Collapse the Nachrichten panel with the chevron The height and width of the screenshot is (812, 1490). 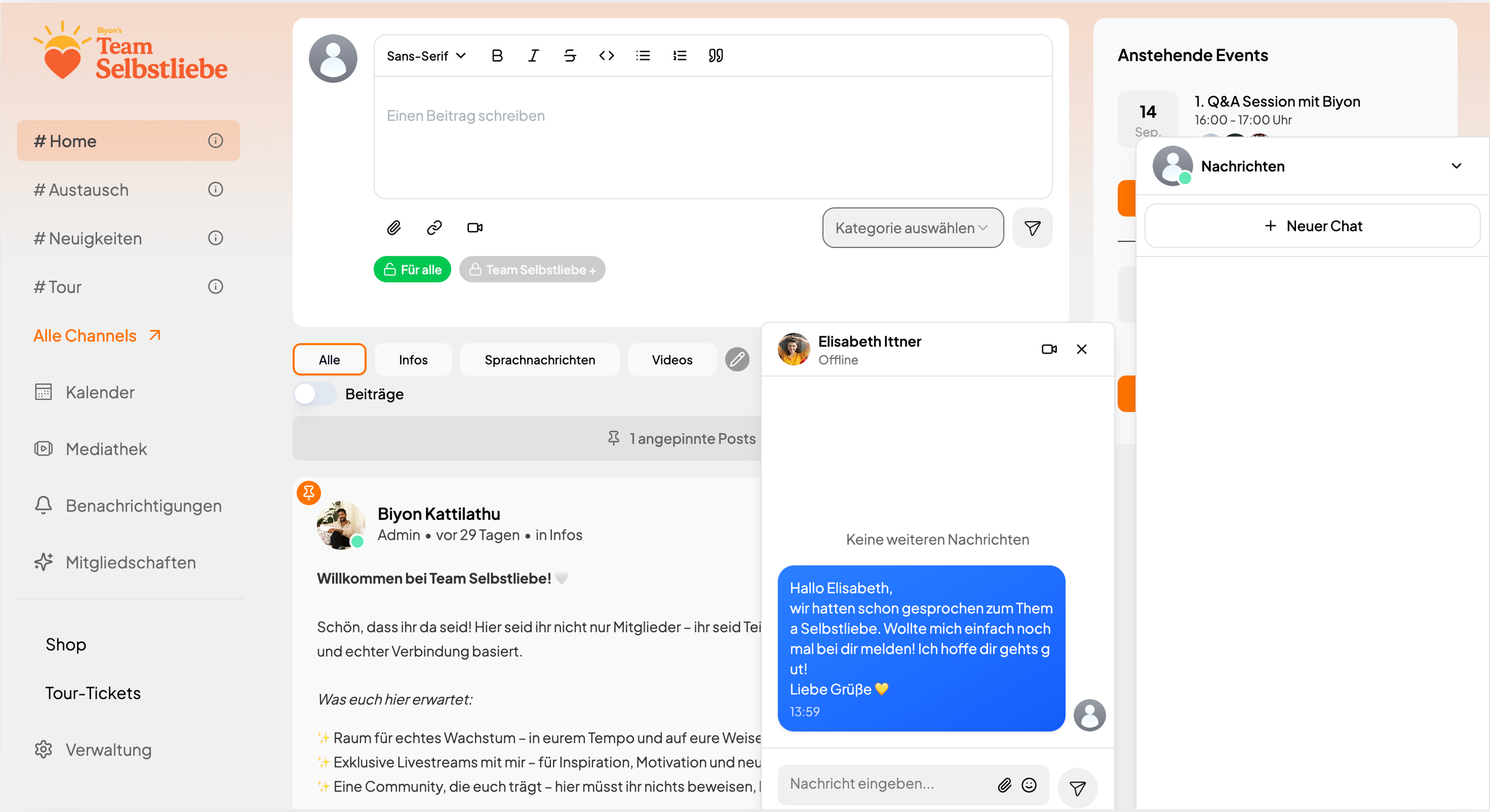1456,166
